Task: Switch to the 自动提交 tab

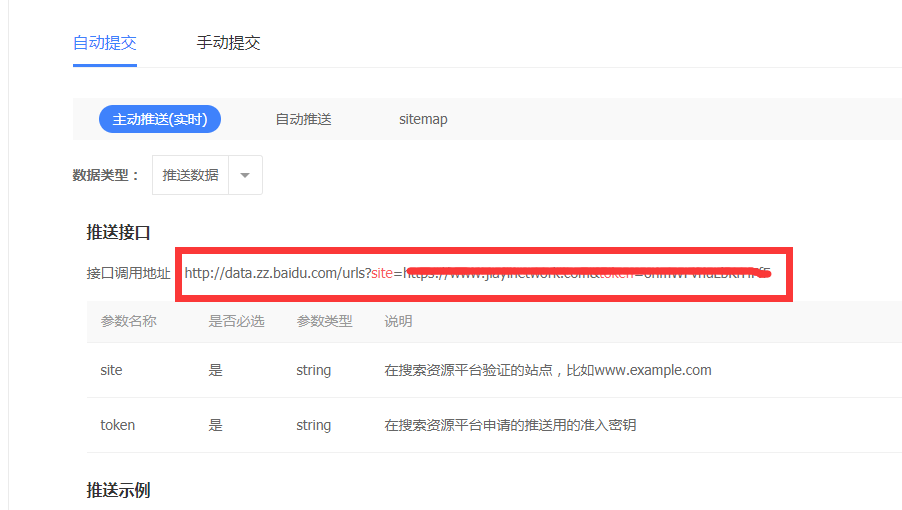Action: coord(104,43)
